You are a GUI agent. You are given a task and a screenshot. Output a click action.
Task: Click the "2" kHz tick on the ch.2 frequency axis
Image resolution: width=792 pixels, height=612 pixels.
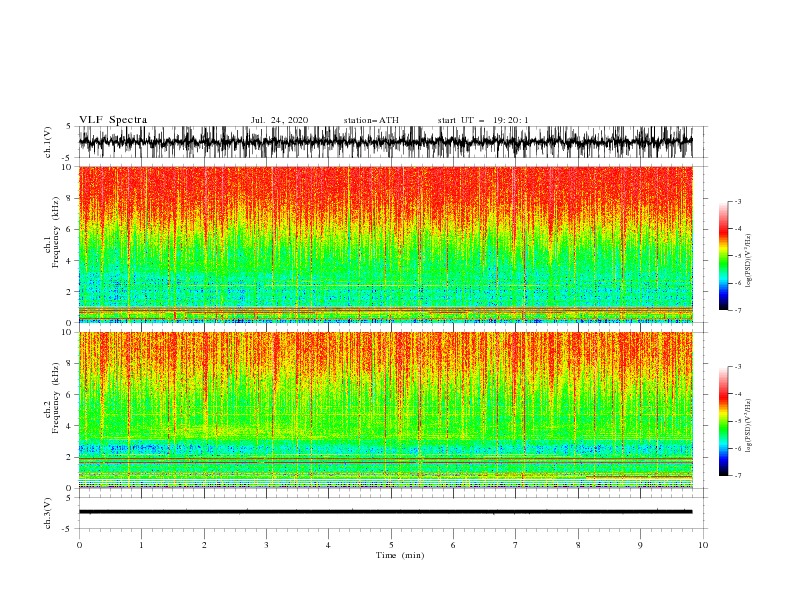[70, 457]
